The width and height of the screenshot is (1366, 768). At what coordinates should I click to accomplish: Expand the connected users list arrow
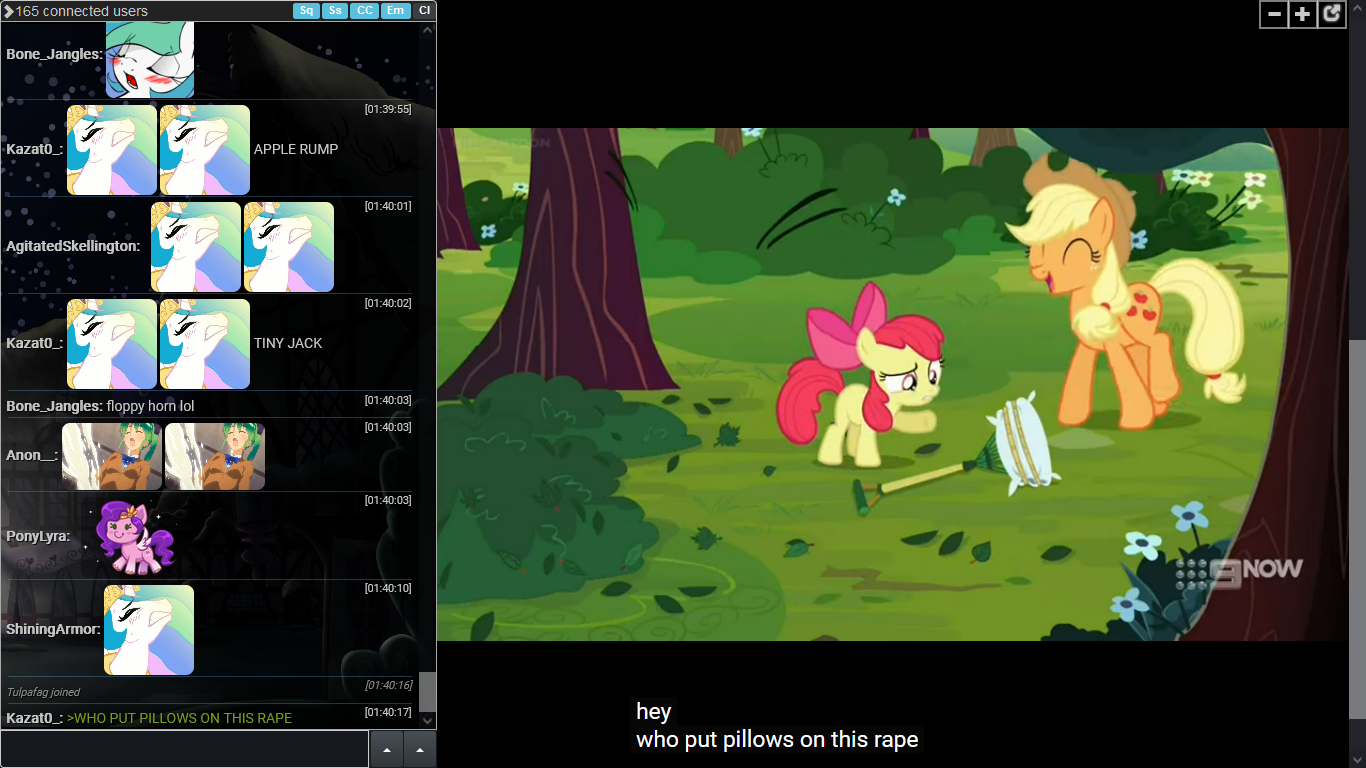click(8, 11)
